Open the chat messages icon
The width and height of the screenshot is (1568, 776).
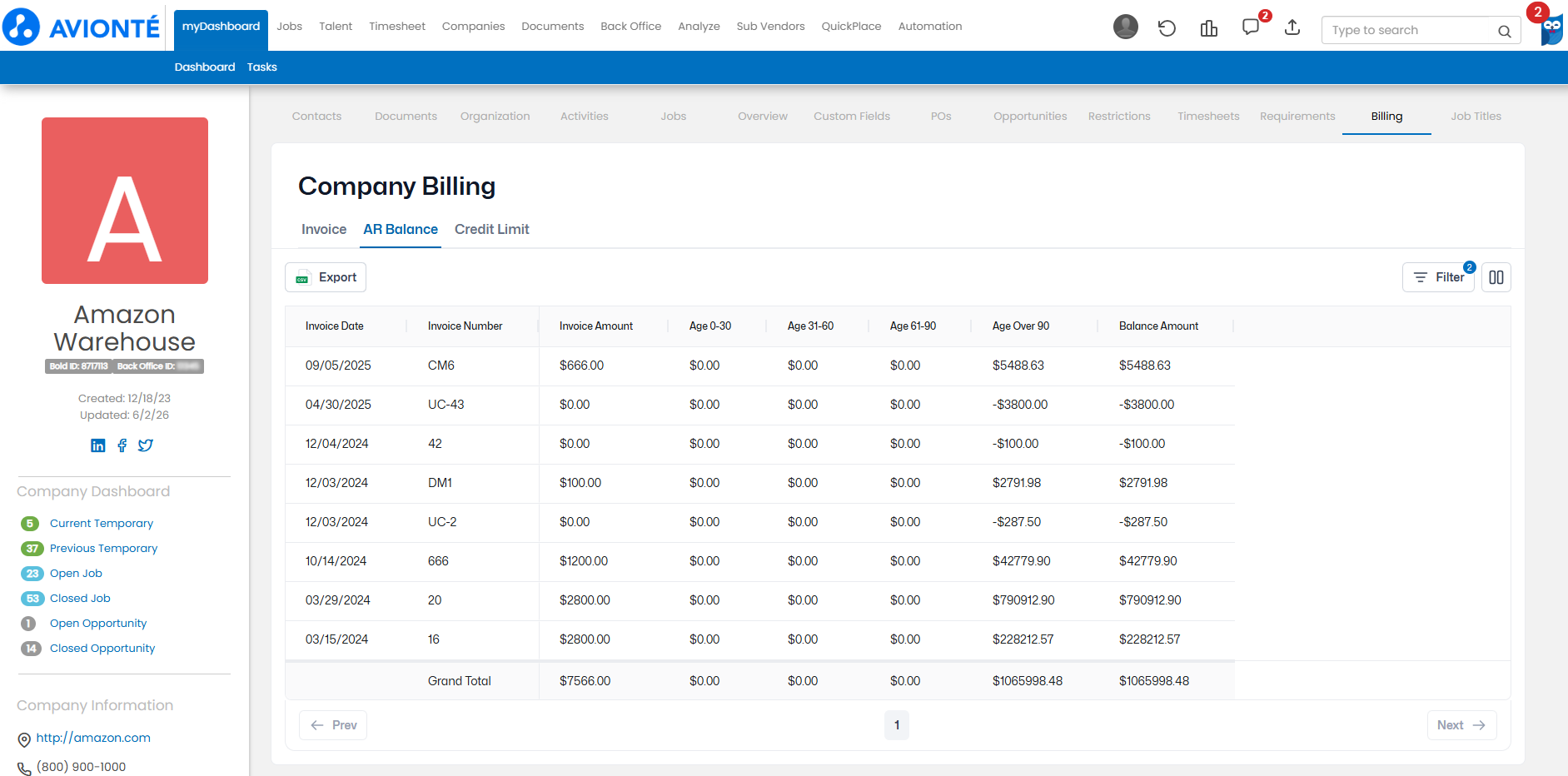coord(1251,27)
